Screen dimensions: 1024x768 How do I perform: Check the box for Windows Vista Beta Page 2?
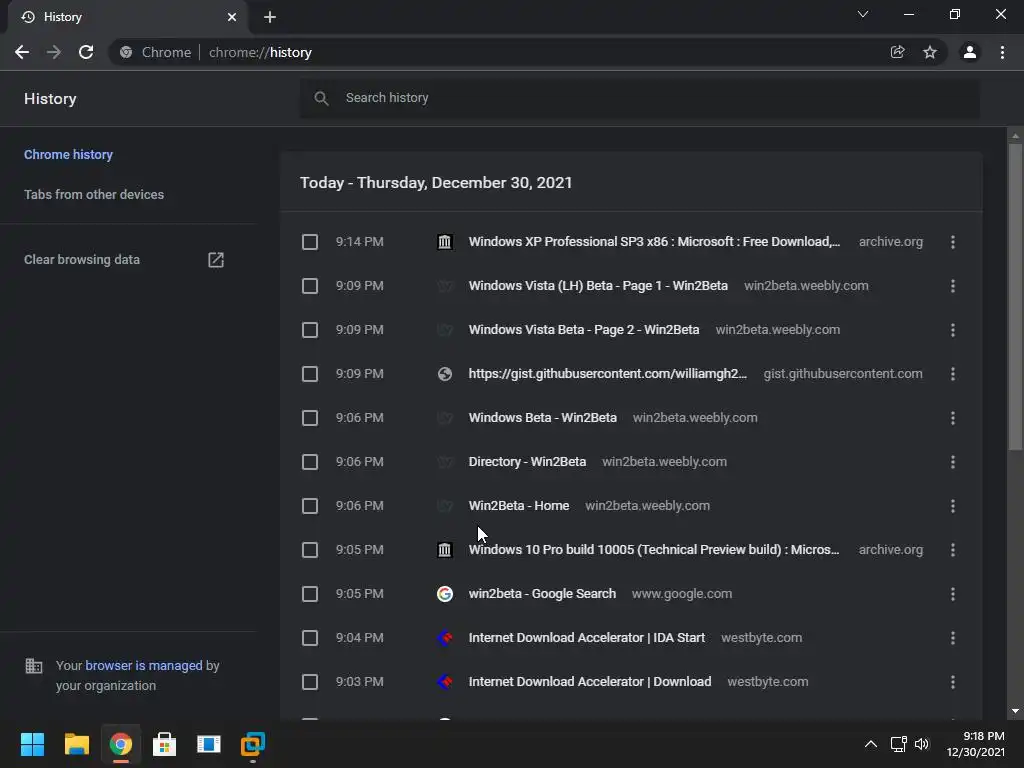[x=310, y=330]
